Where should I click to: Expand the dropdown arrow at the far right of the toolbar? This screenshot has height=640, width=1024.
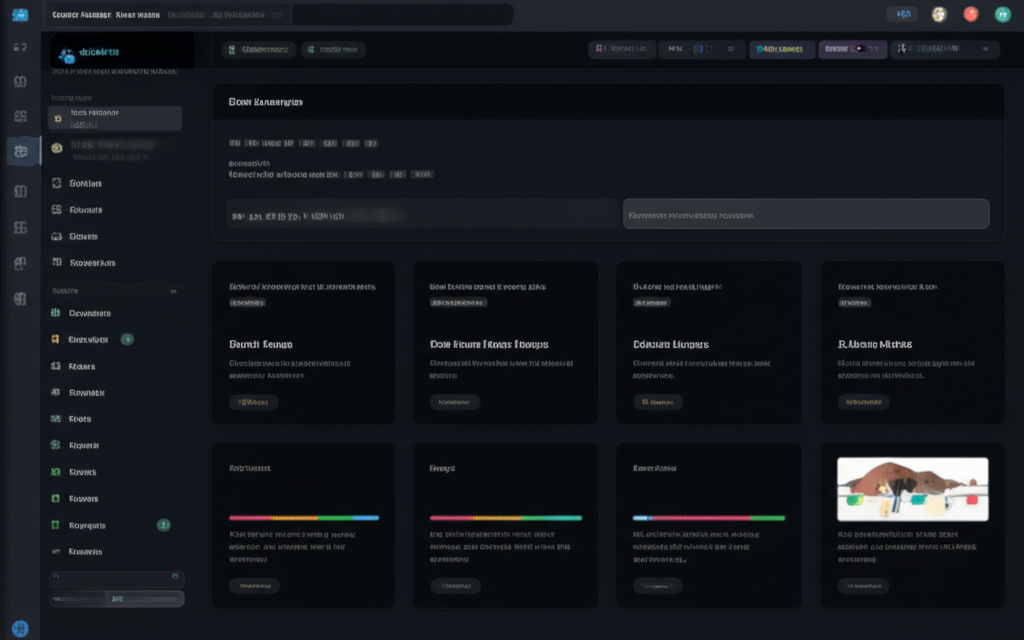pos(984,49)
